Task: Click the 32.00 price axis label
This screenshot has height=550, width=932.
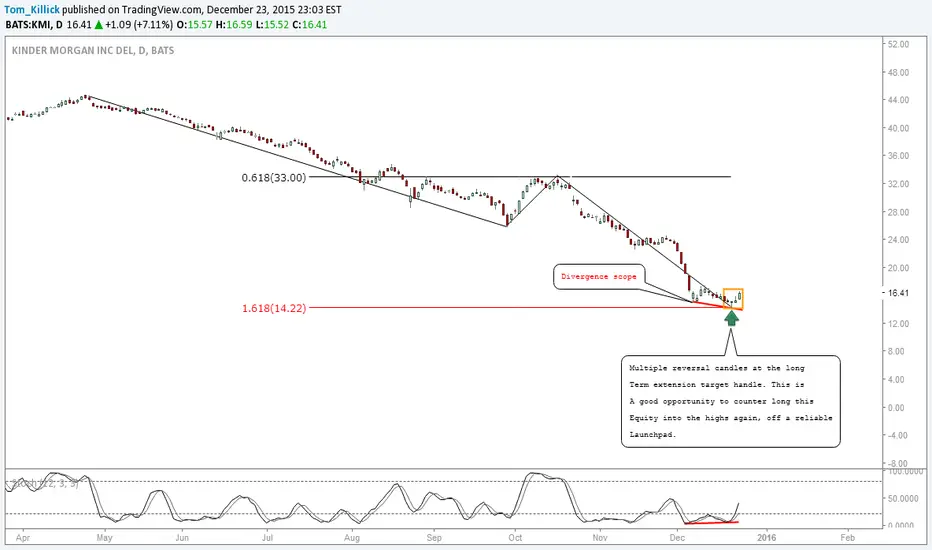Action: tap(898, 184)
